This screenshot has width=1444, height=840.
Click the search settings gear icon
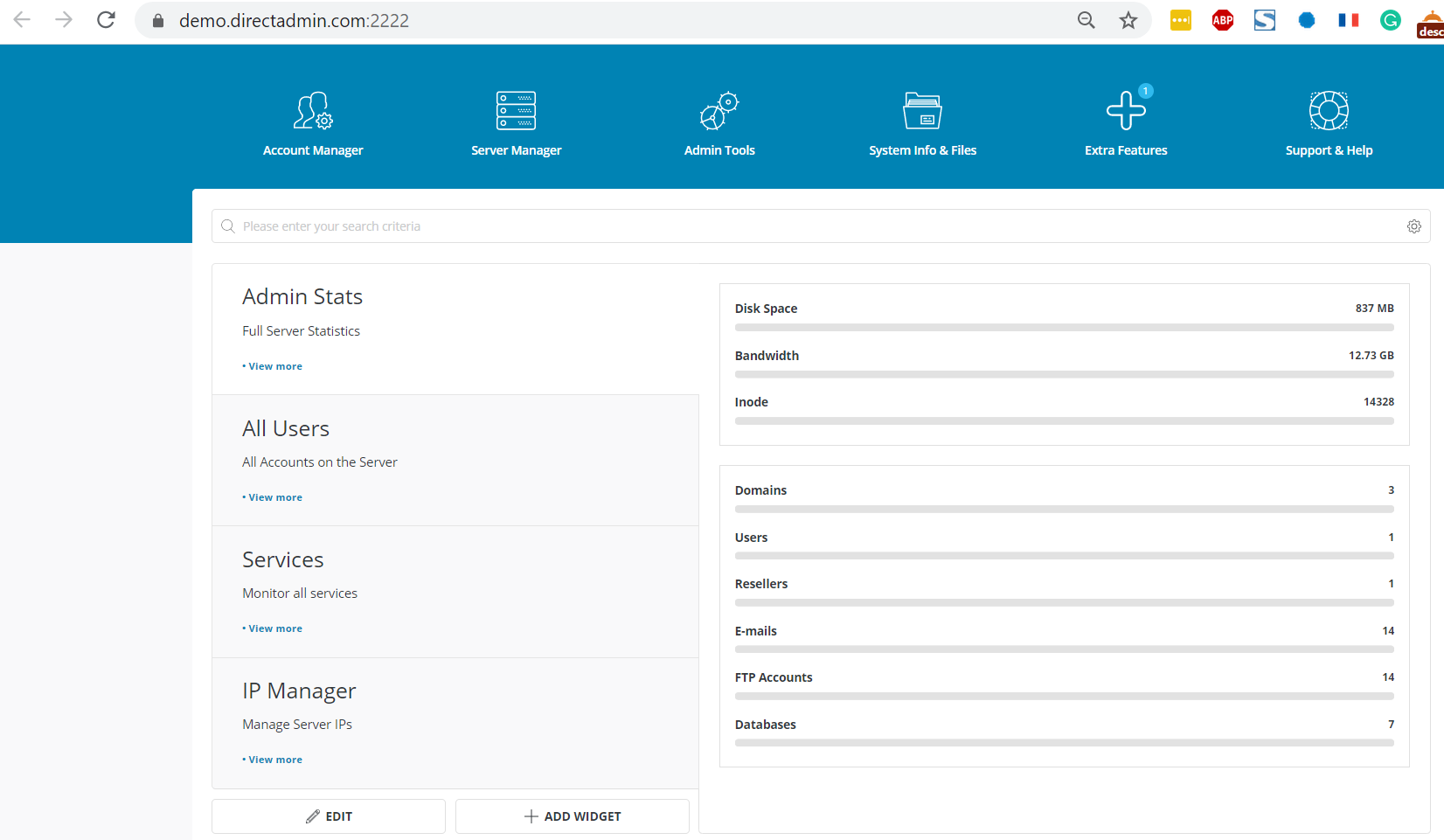pyautogui.click(x=1413, y=226)
